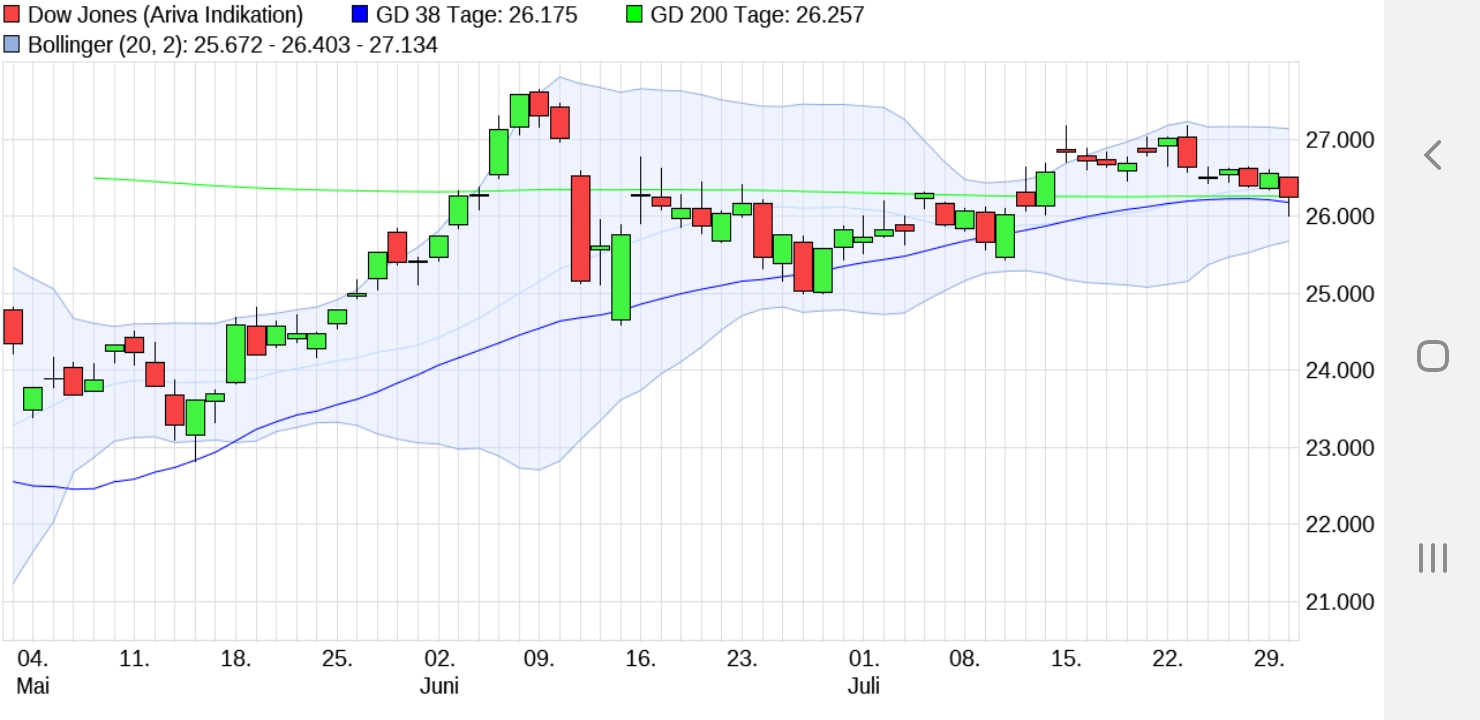Click the red Dow Jones legend swatch
Screen dimensions: 1480x720
pos(12,15)
